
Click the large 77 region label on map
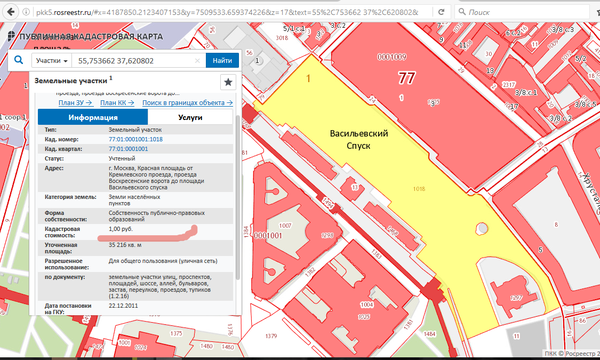(406, 78)
